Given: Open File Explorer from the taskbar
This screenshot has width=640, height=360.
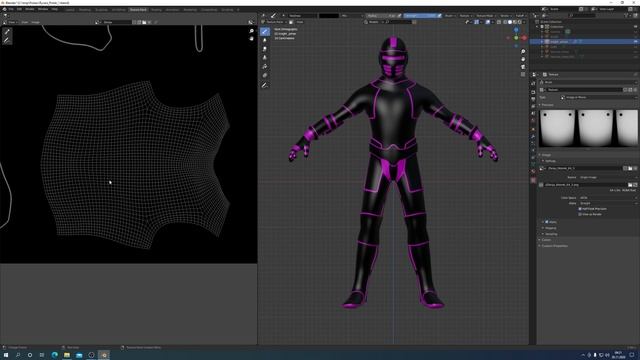Looking at the screenshot, I should click(67, 355).
